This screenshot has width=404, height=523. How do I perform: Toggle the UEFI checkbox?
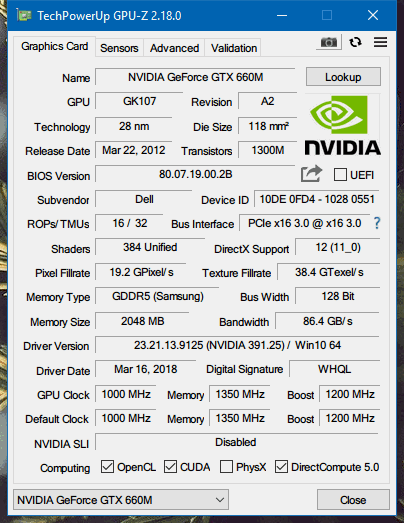tap(340, 175)
